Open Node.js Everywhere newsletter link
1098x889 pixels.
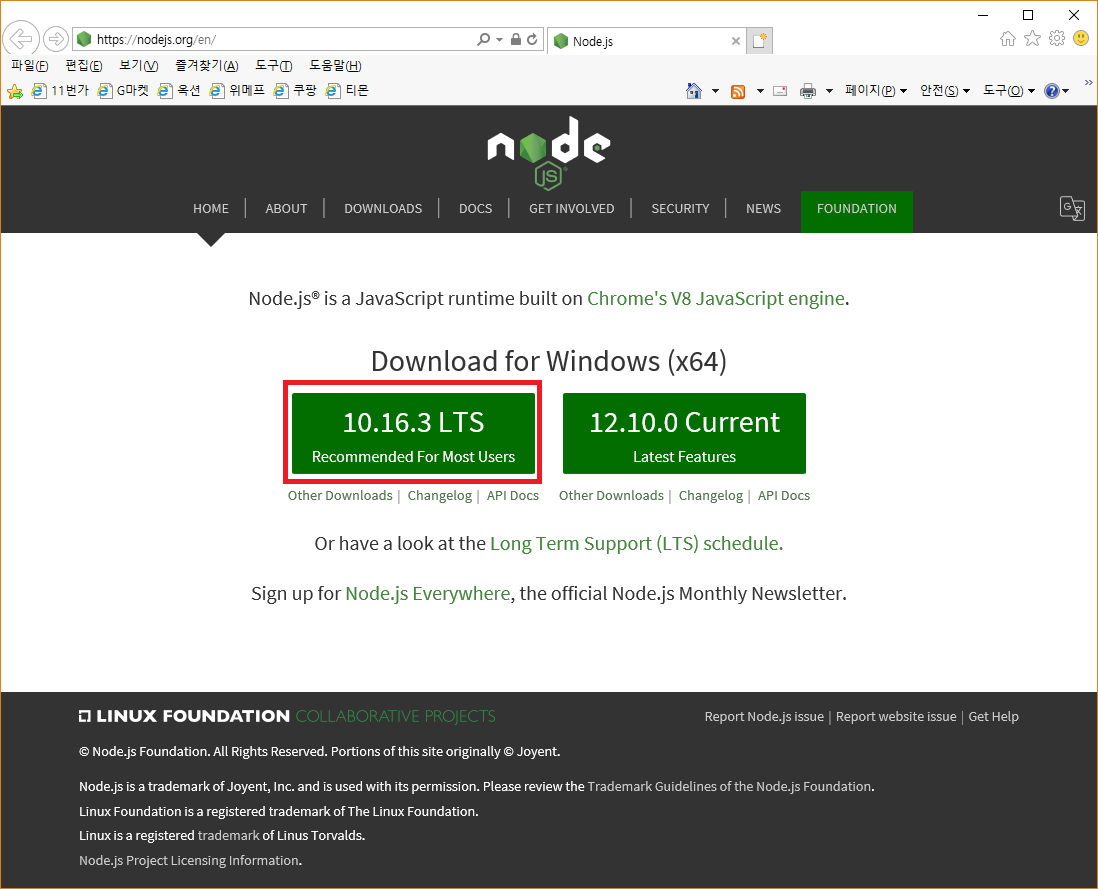(x=428, y=594)
